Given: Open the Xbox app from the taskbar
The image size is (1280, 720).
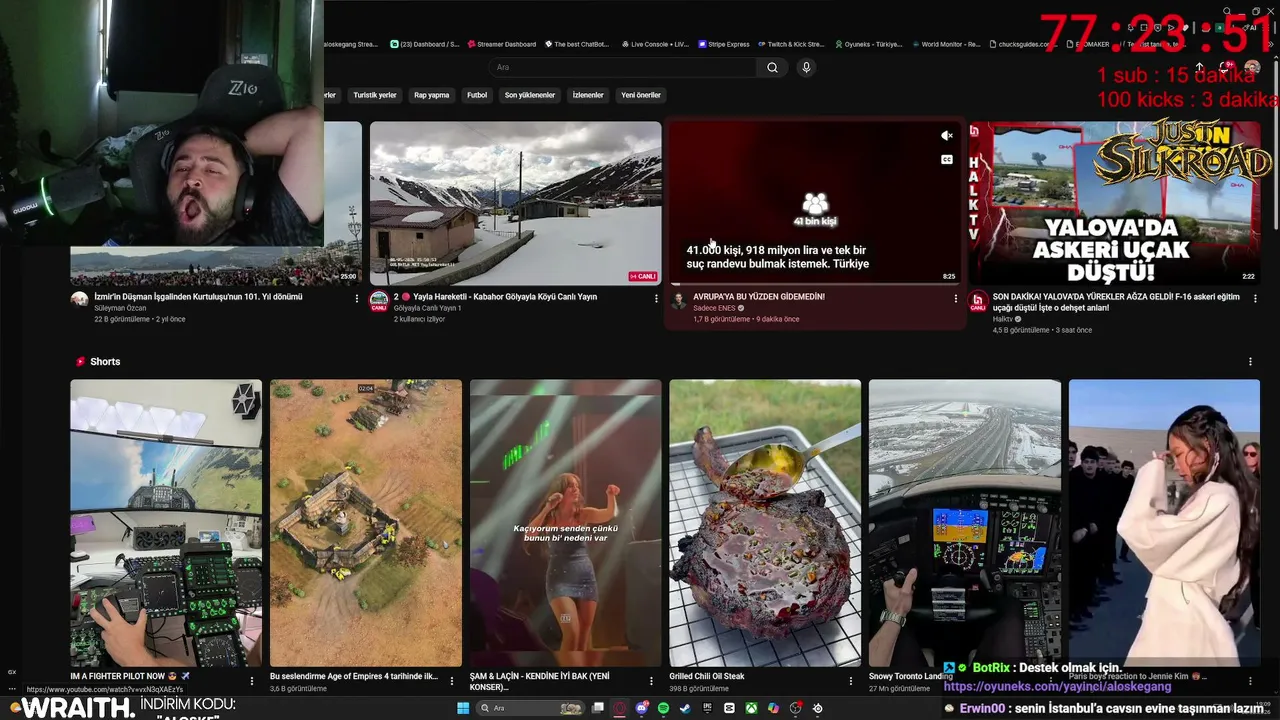Looking at the screenshot, I should point(751,708).
